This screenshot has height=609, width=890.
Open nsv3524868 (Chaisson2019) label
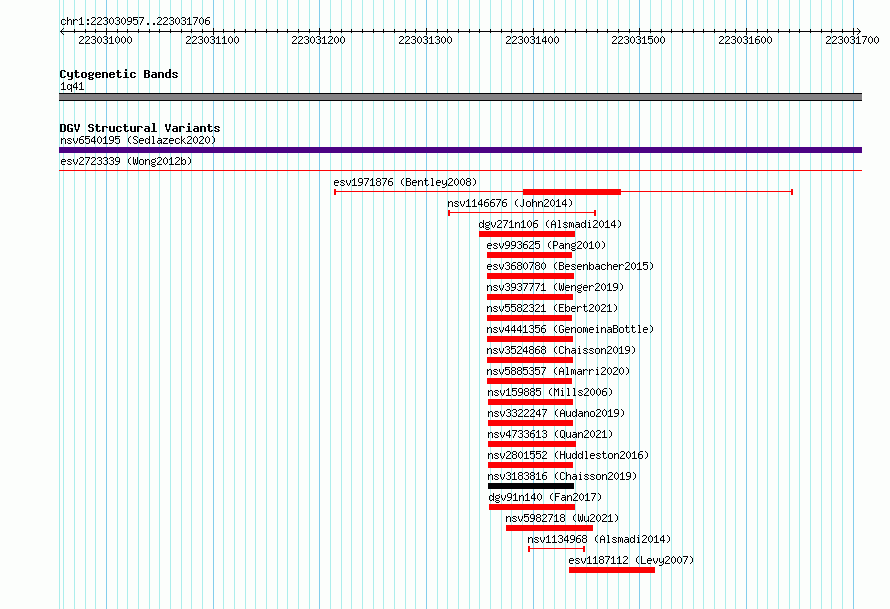561,350
